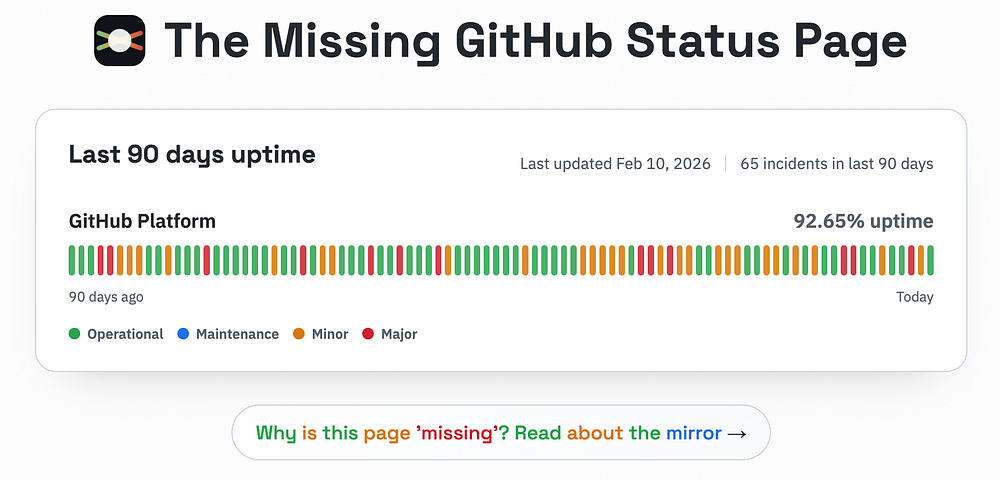
Task: Click the first orange bar from the left
Action: (120, 260)
